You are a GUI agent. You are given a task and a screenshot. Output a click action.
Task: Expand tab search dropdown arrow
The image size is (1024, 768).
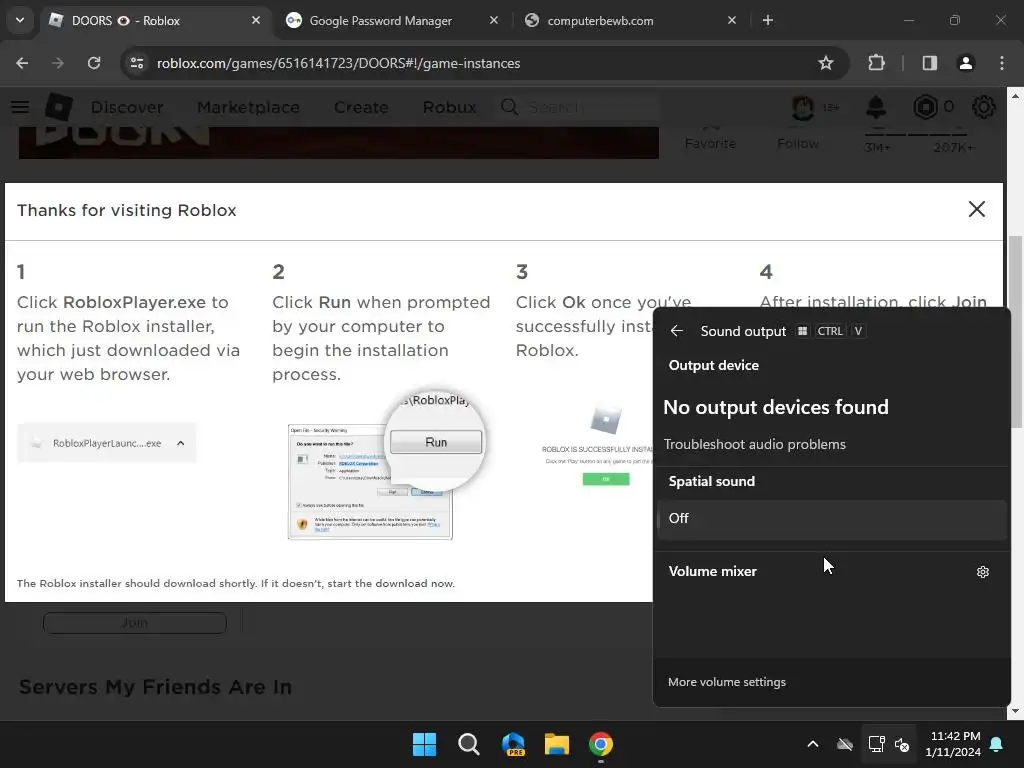pos(20,20)
